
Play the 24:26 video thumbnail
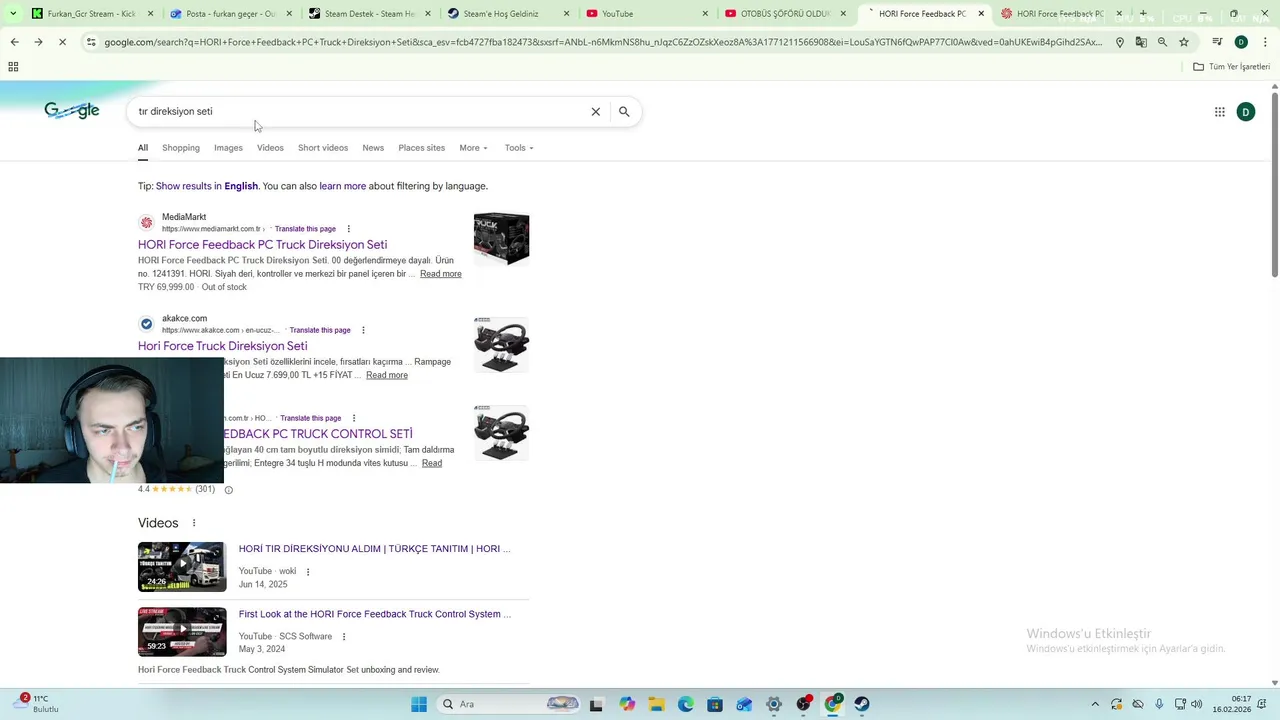pos(182,567)
